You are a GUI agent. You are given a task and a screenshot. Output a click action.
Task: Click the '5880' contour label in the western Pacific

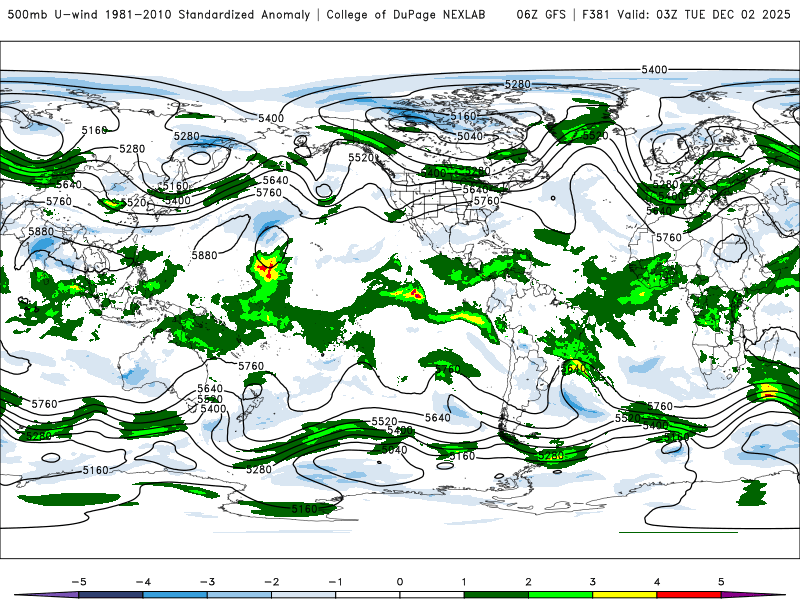point(205,255)
